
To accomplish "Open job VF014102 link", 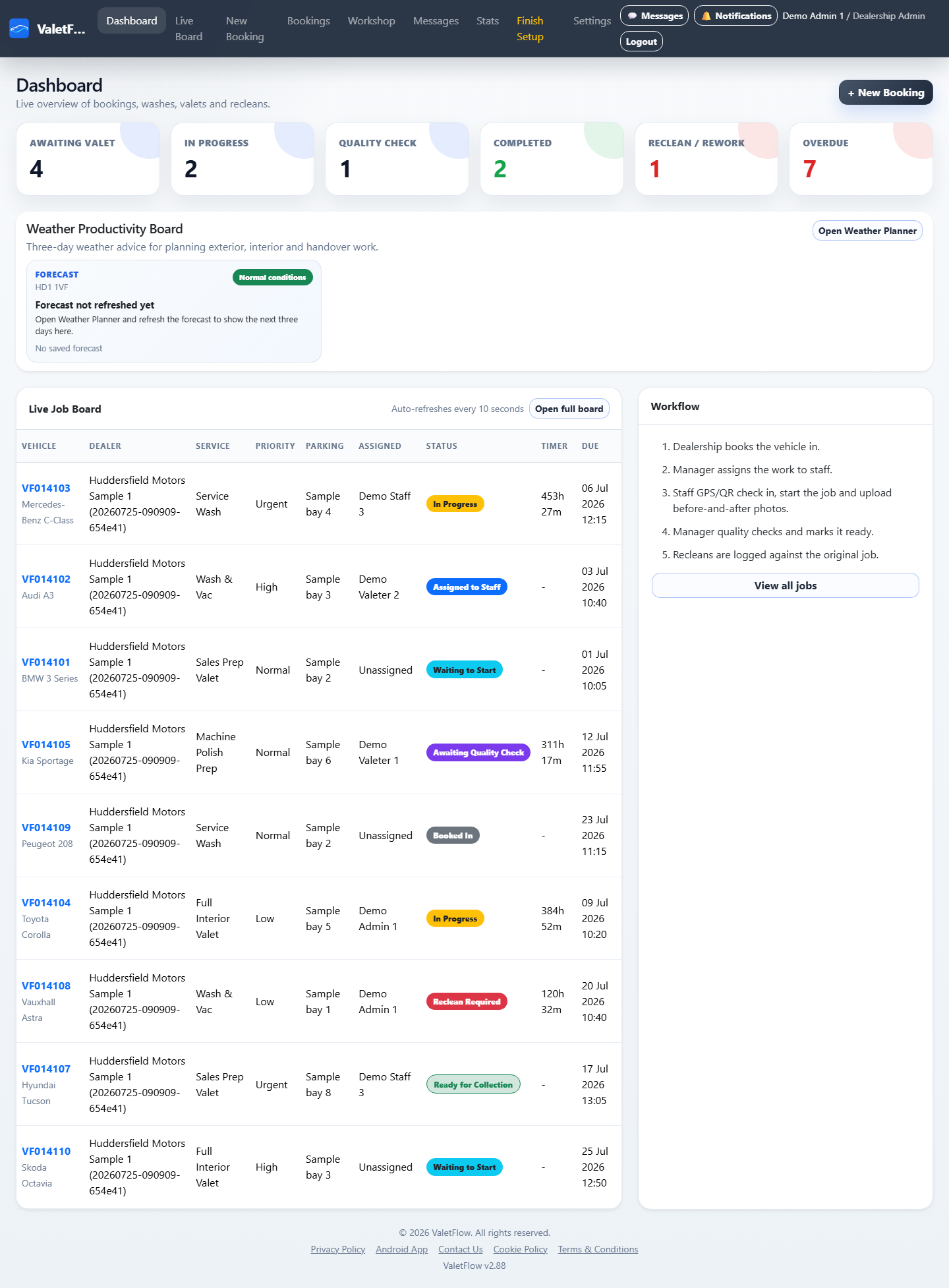I will [46, 579].
